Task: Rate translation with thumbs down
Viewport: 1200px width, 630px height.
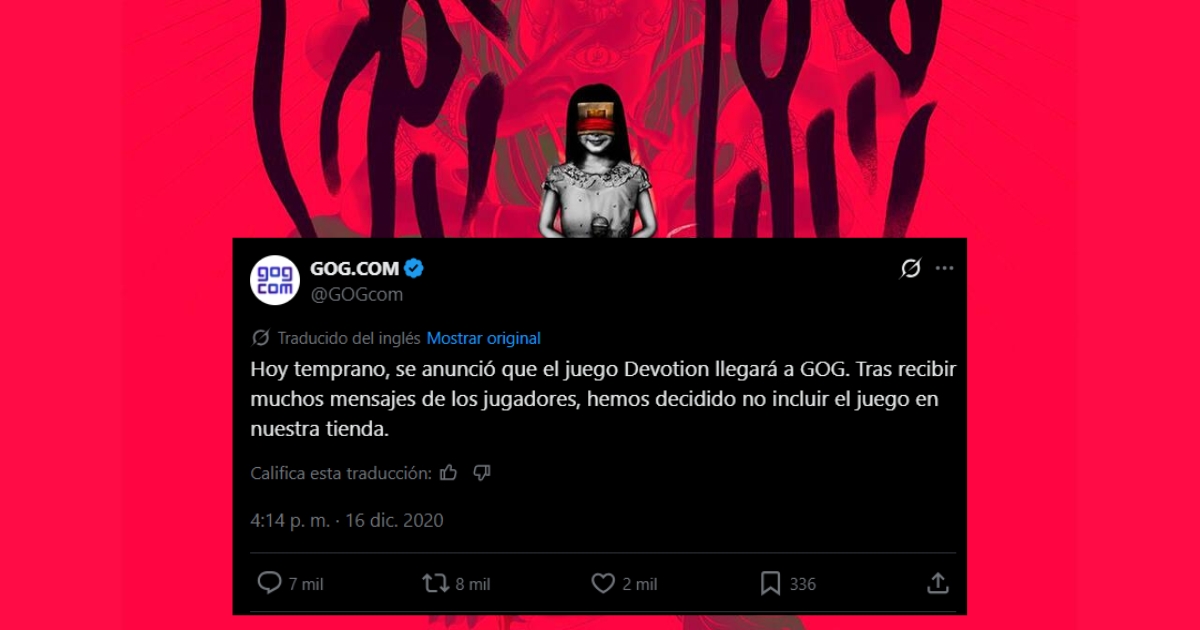Action: point(482,473)
